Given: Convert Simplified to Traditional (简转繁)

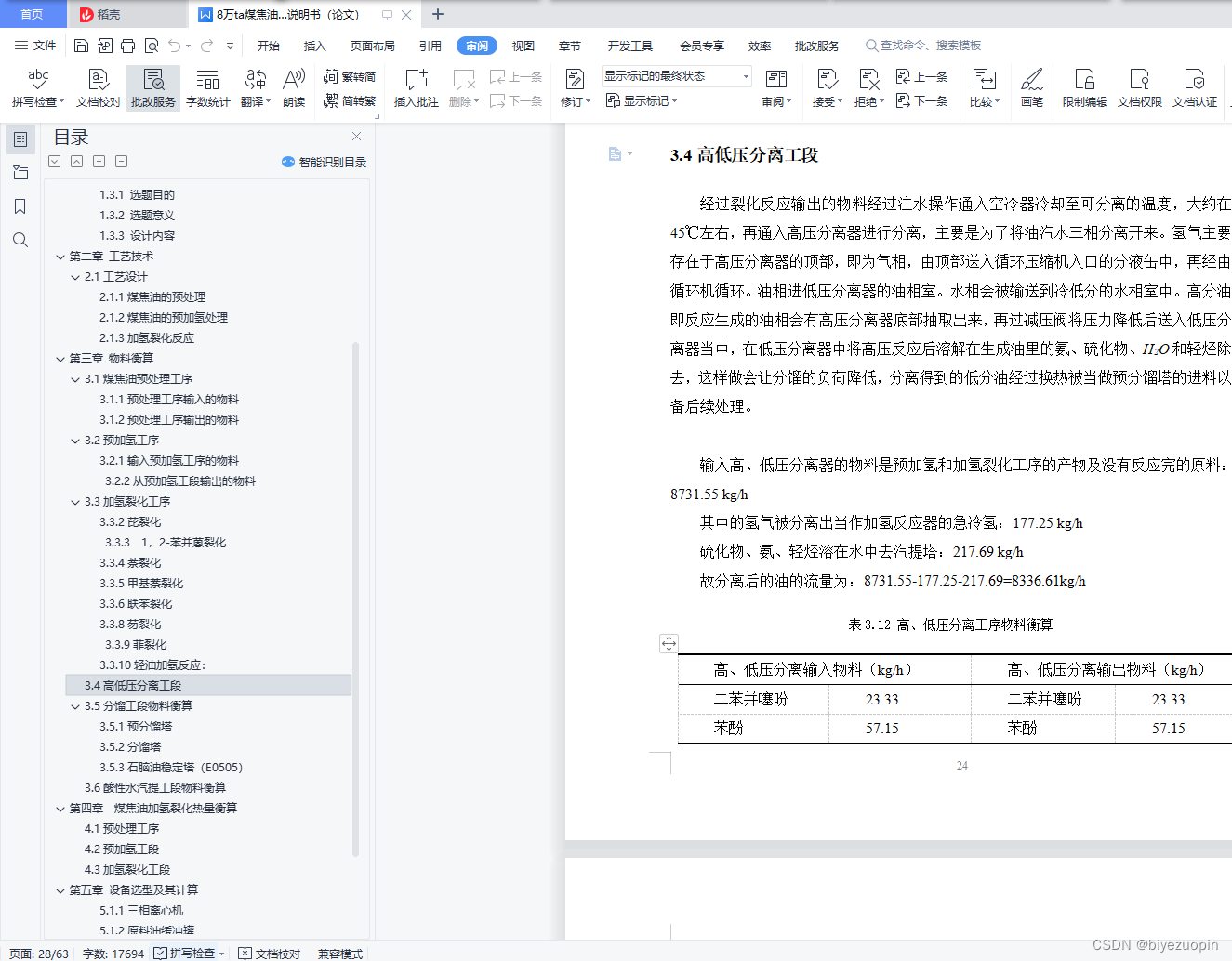Looking at the screenshot, I should [x=350, y=101].
